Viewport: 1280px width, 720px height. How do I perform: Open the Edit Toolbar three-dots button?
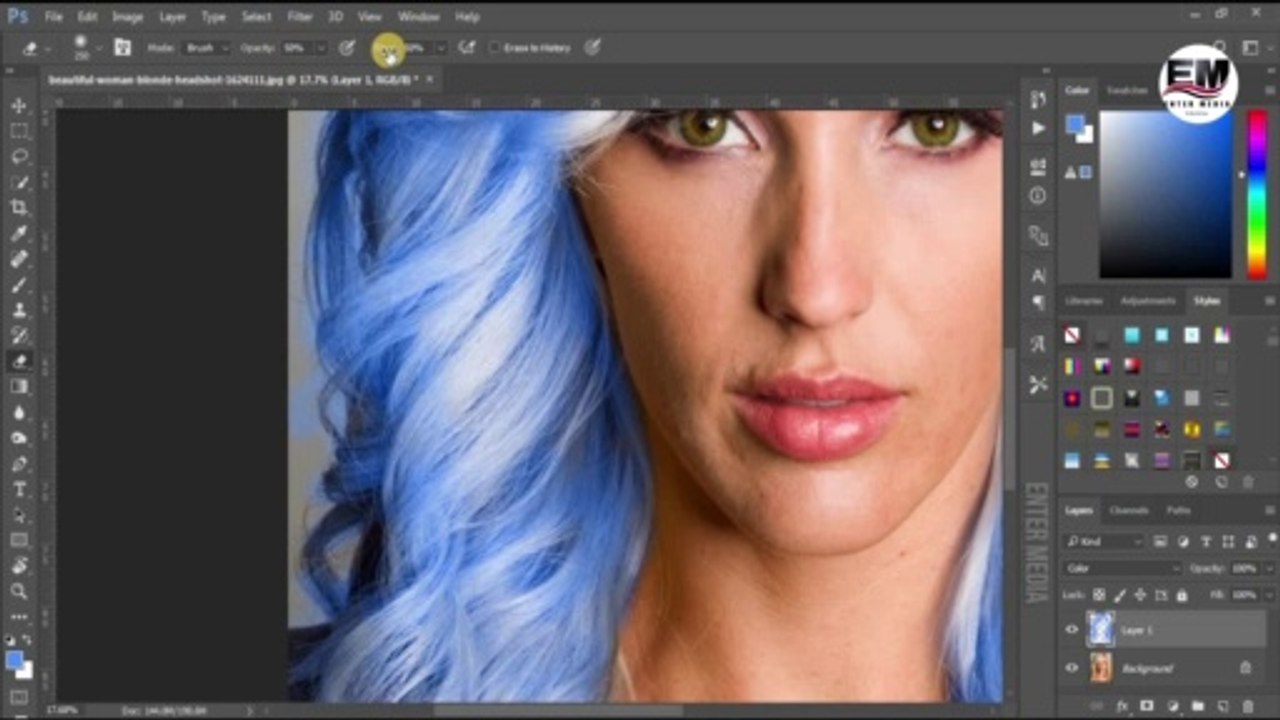(x=19, y=617)
